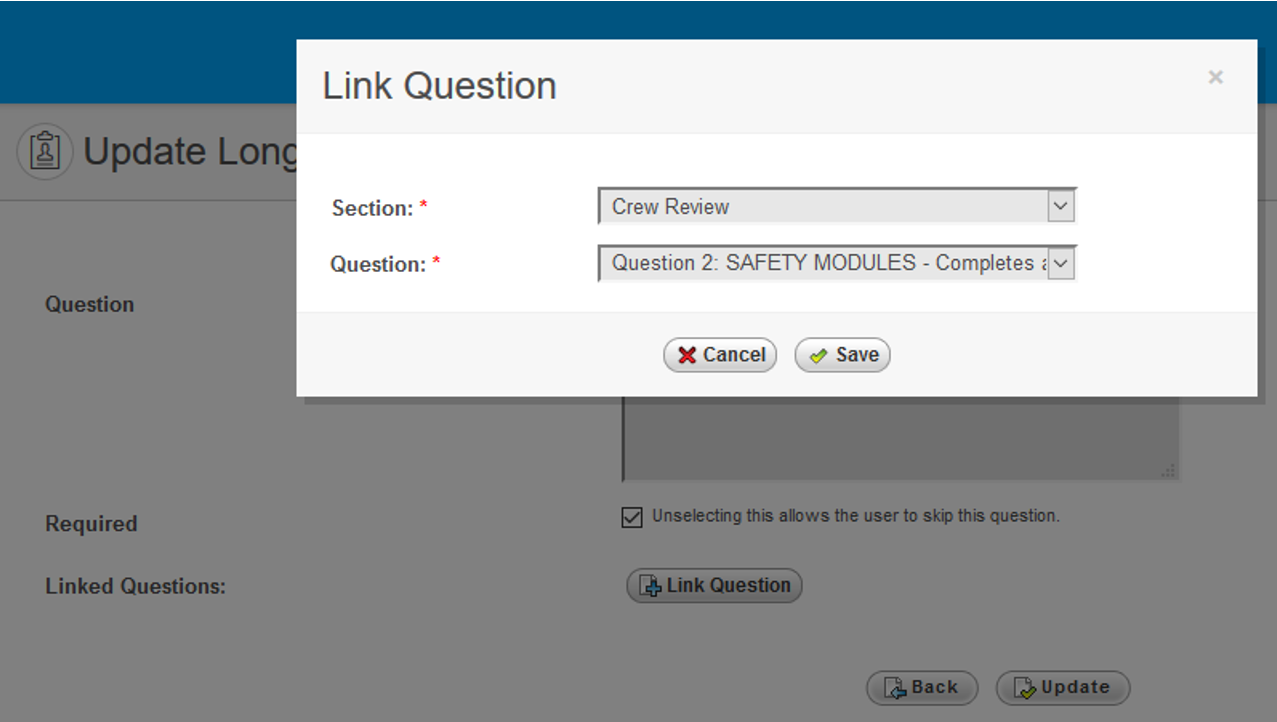Viewport: 1277px width, 722px height.
Task: Open the Question dropdown with SAFETY MODULES
Action: tap(822, 263)
